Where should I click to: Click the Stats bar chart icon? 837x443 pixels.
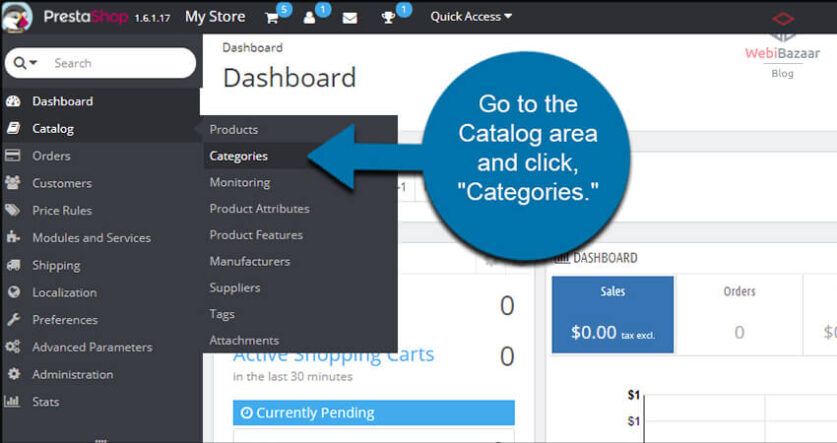(x=13, y=402)
